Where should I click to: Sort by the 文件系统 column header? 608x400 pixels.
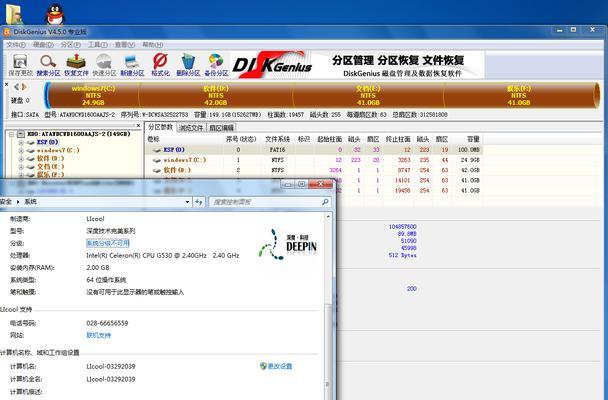[x=278, y=139]
